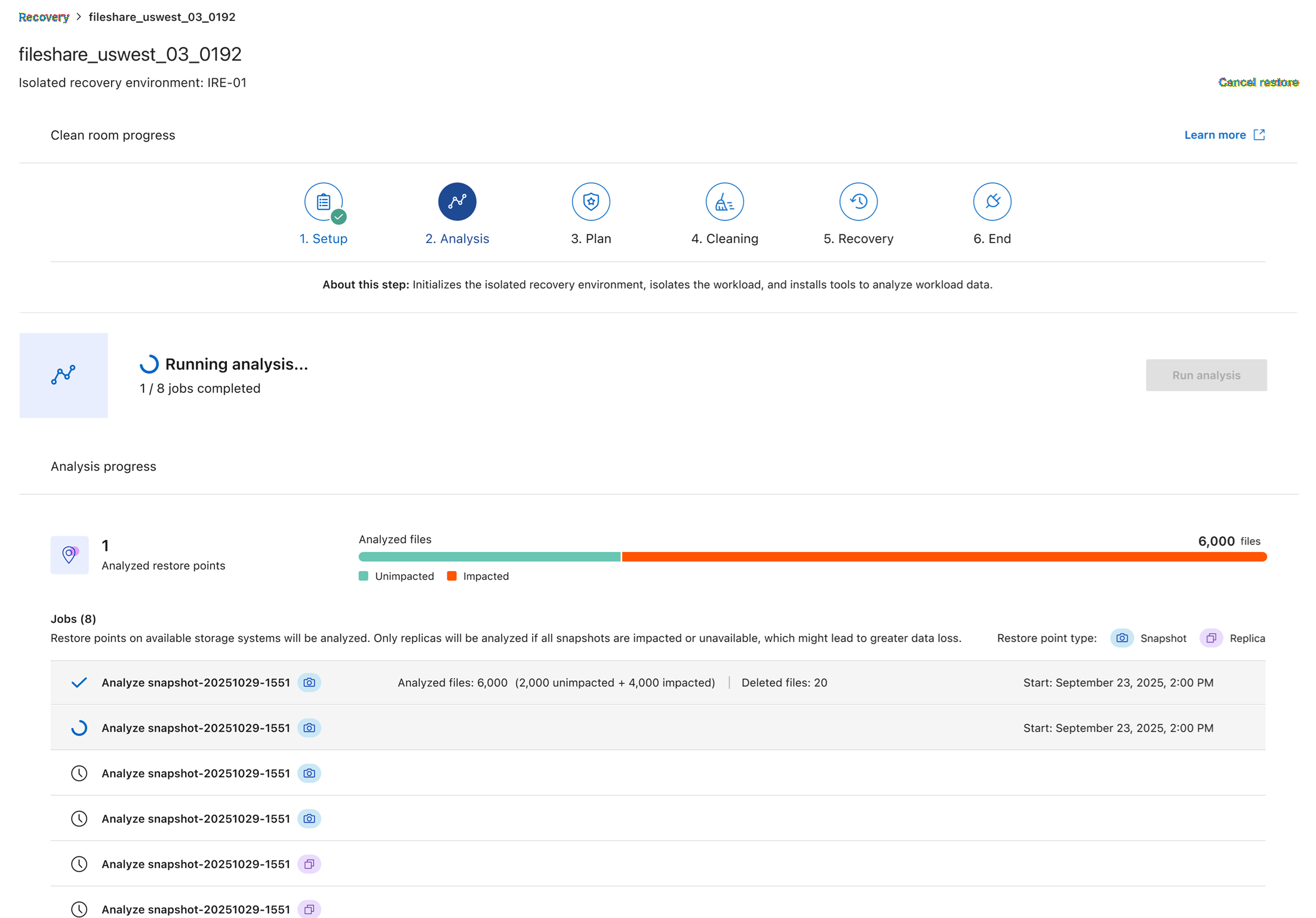This screenshot has width=1316, height=918.
Task: Click the Replica legend copy icon
Action: (1211, 638)
